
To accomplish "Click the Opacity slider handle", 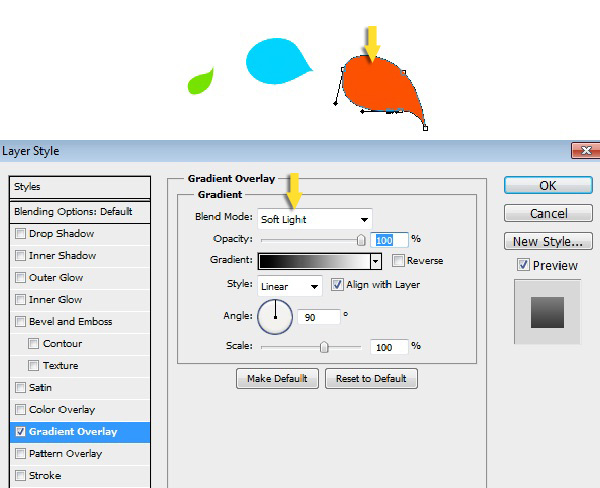I will (361, 240).
